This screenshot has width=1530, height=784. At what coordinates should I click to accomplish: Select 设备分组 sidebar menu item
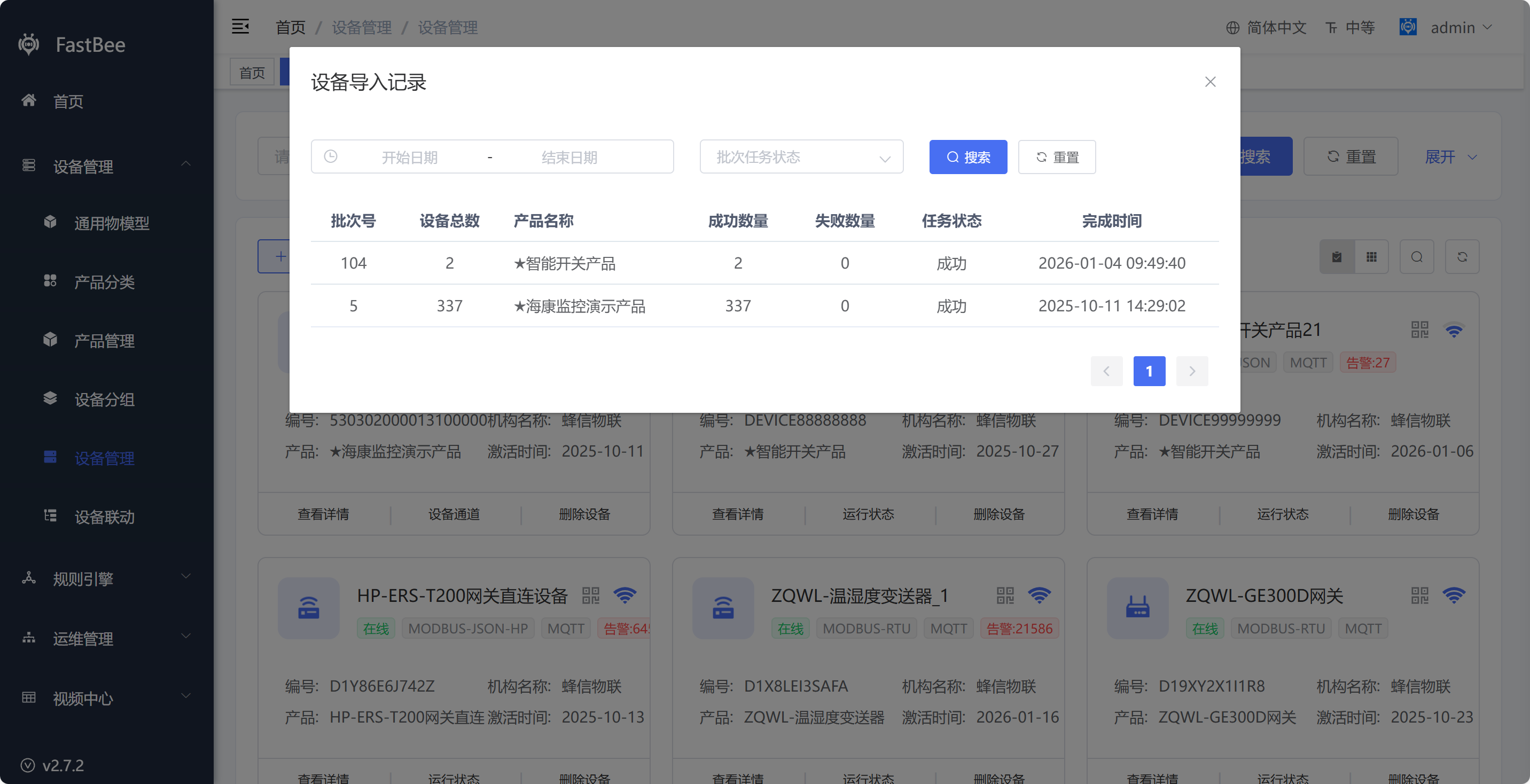pyautogui.click(x=104, y=399)
